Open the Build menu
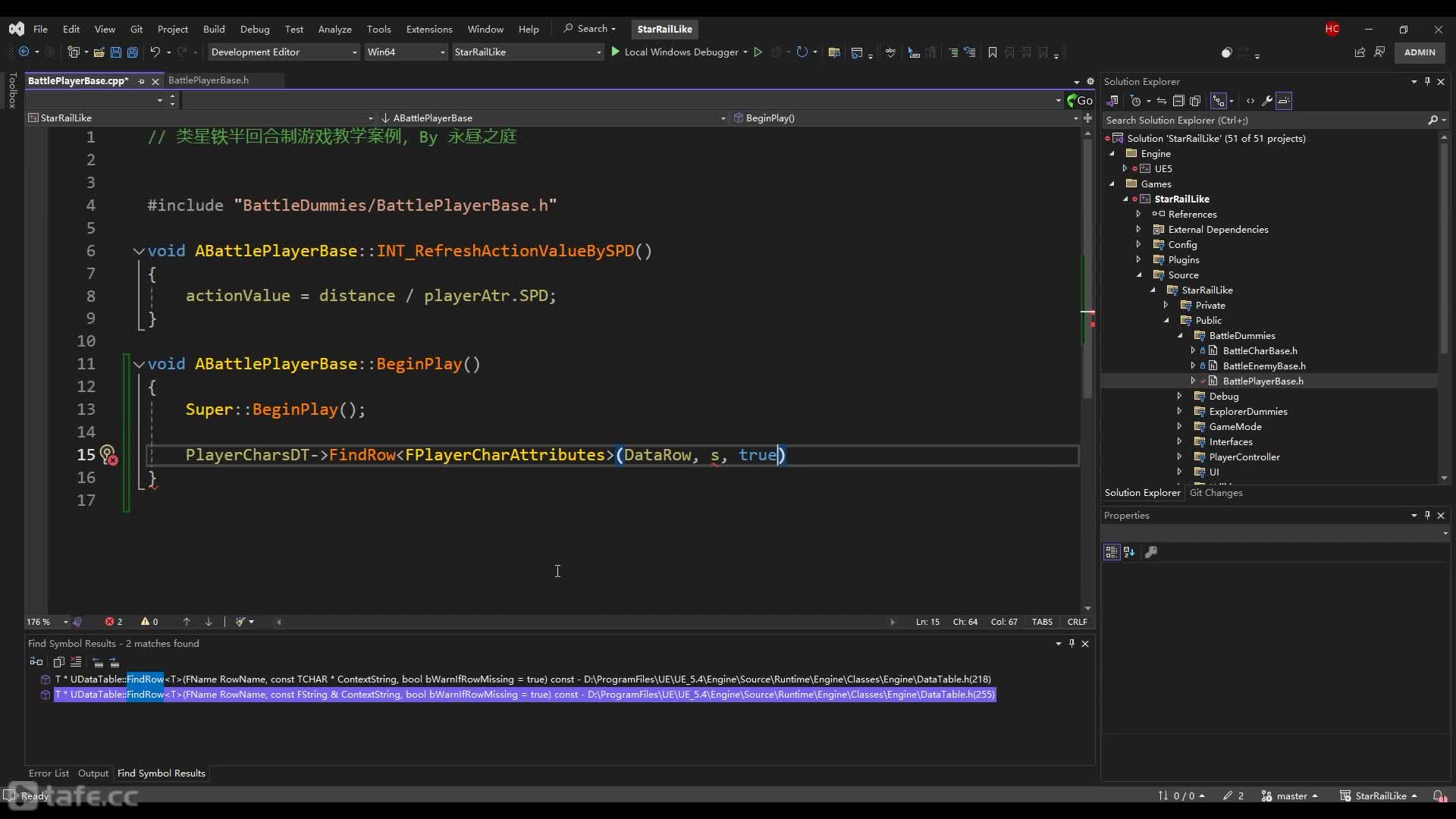Image resolution: width=1456 pixels, height=819 pixels. pos(214,29)
